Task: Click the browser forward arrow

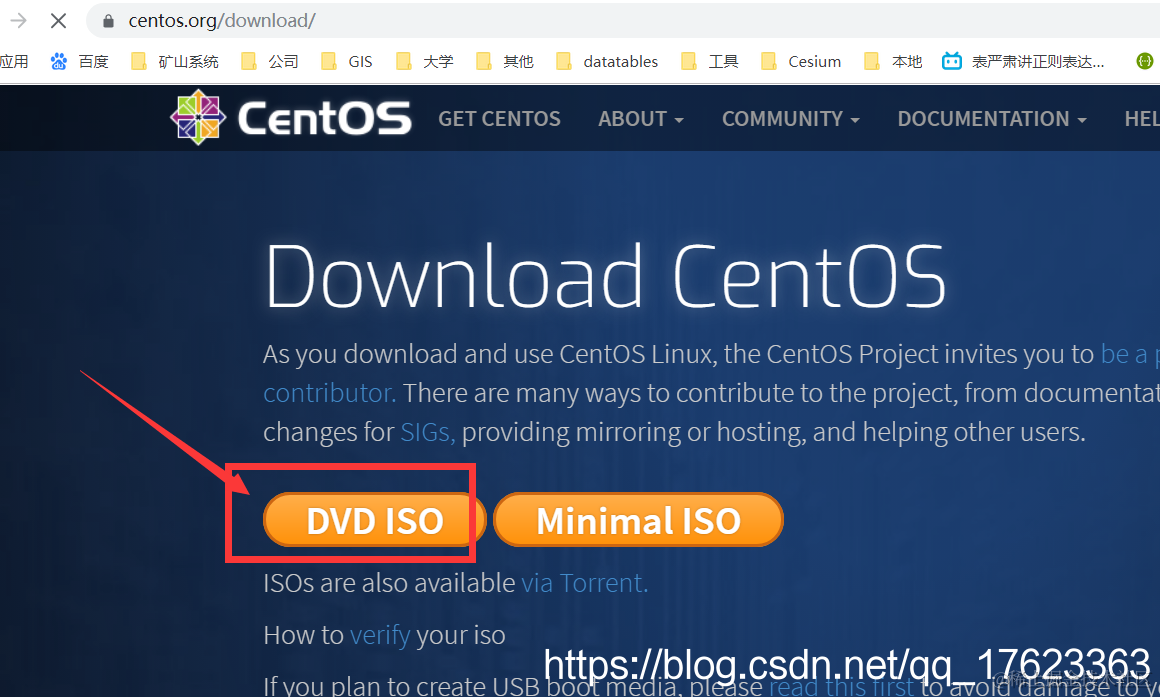Action: (x=18, y=21)
